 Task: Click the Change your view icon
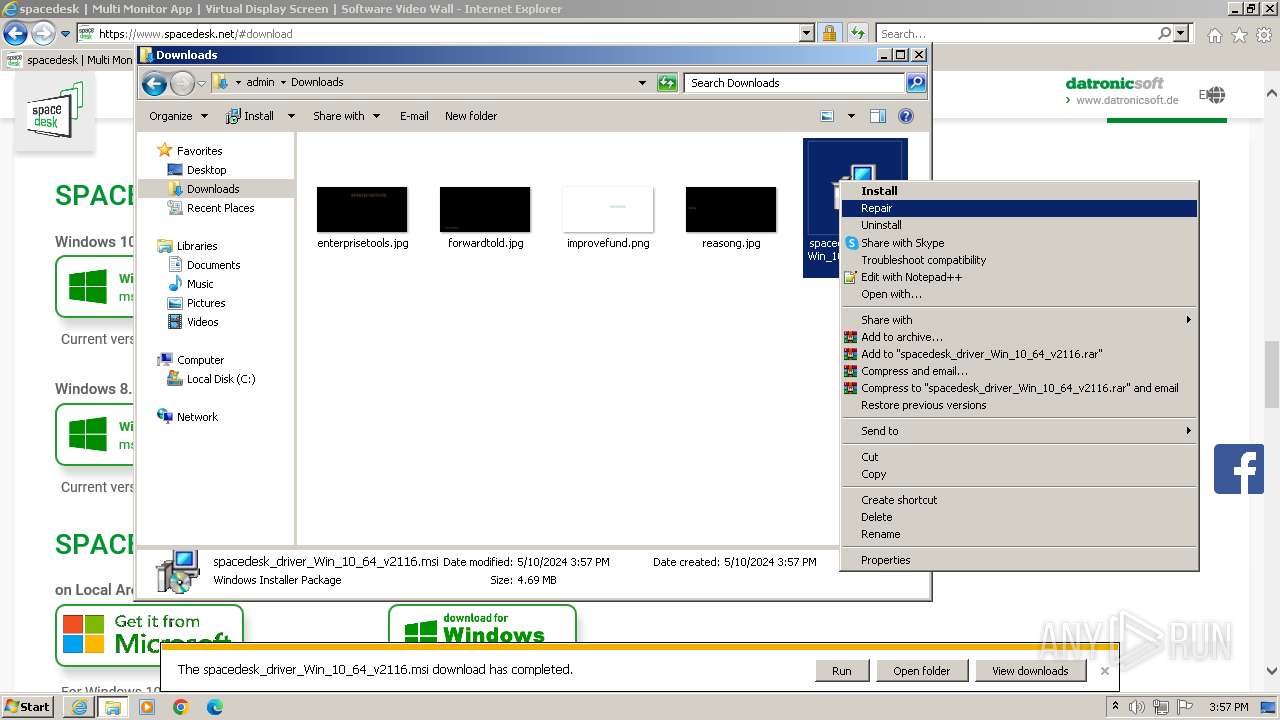tap(827, 116)
